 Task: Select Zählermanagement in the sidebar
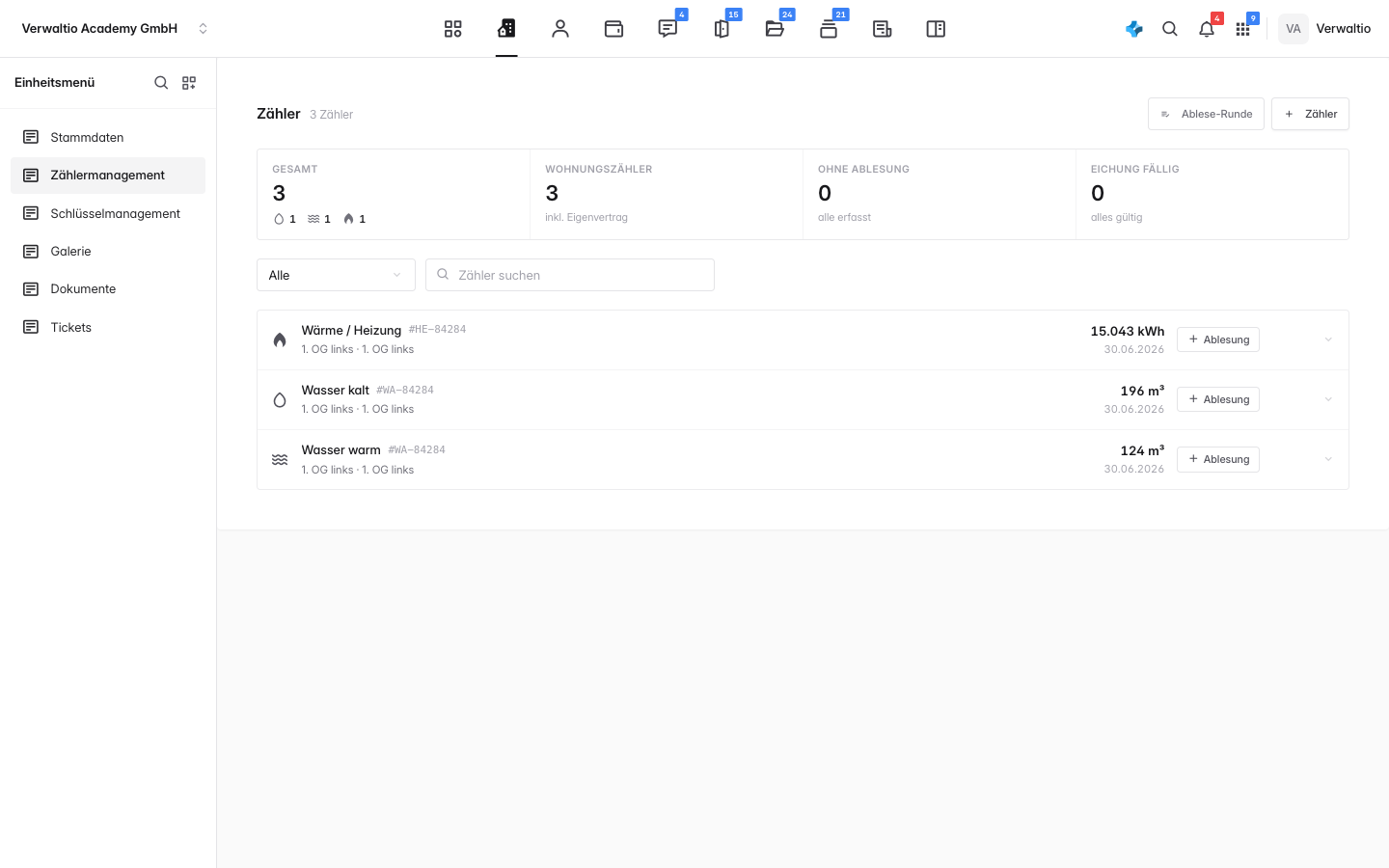[108, 176]
